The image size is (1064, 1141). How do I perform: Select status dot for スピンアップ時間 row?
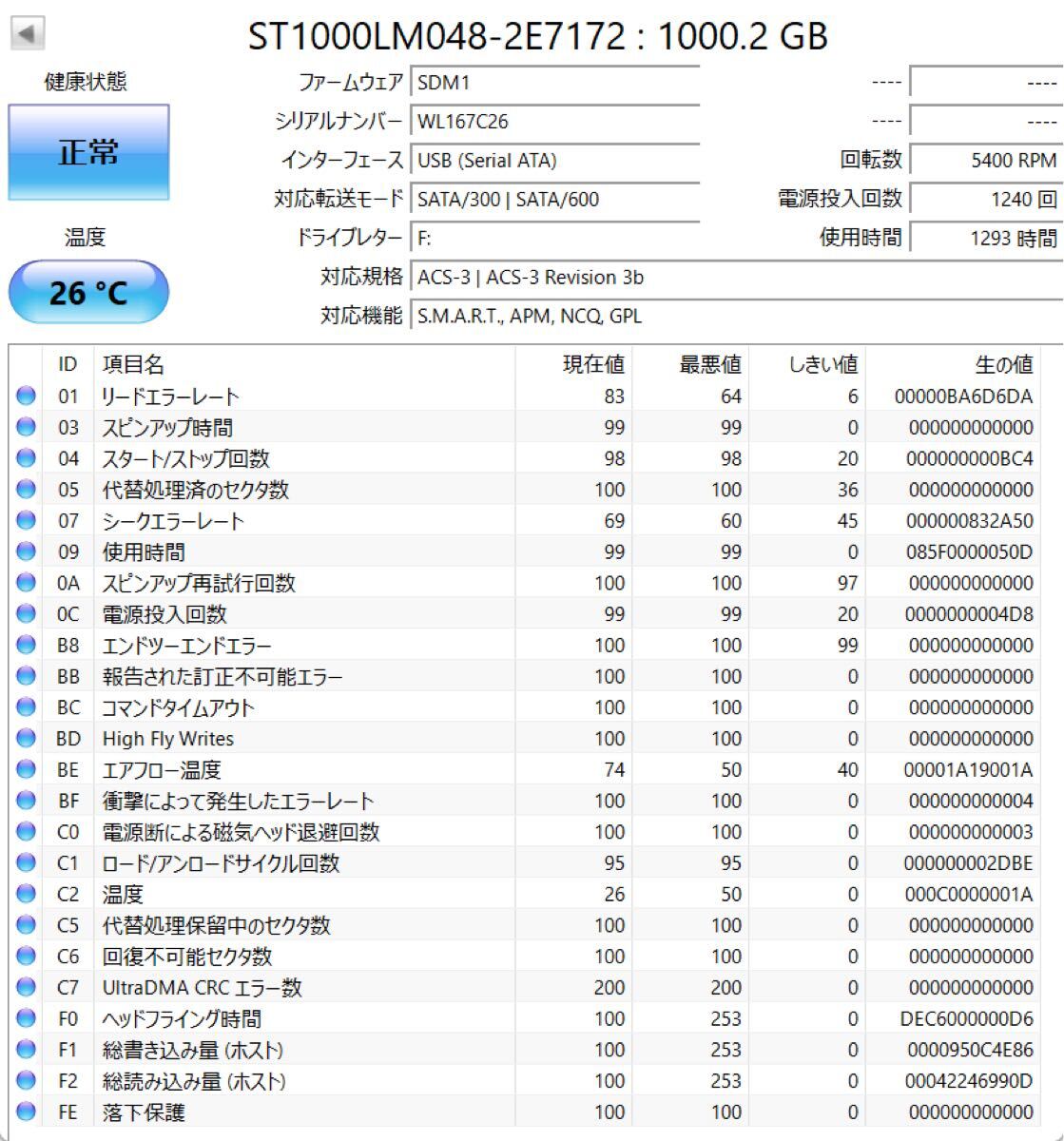pos(26,427)
